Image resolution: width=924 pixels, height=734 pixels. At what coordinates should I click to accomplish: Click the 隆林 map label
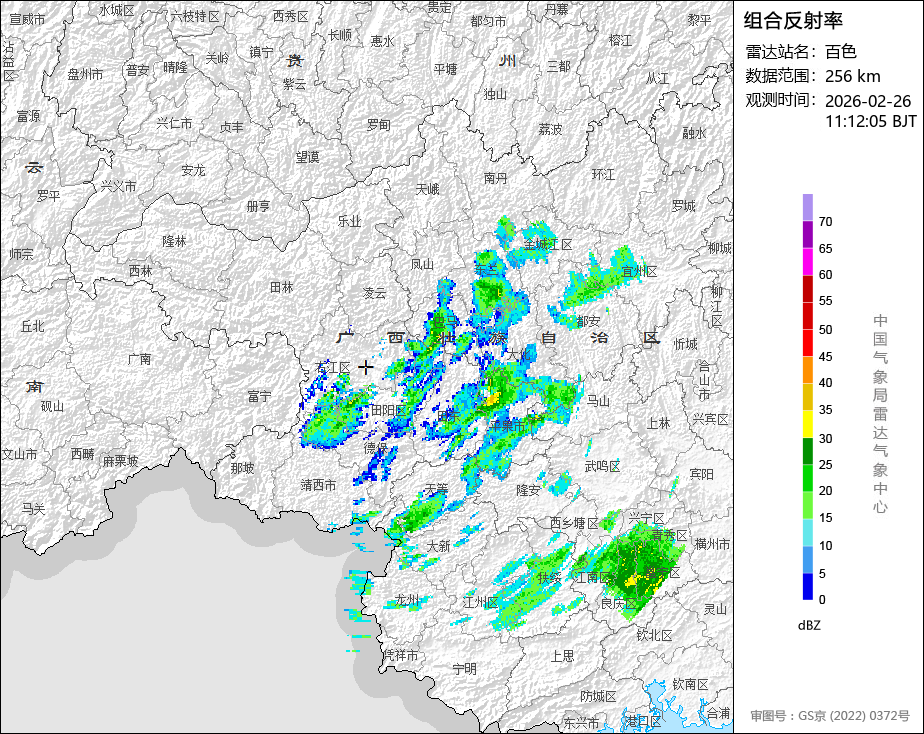tap(174, 241)
